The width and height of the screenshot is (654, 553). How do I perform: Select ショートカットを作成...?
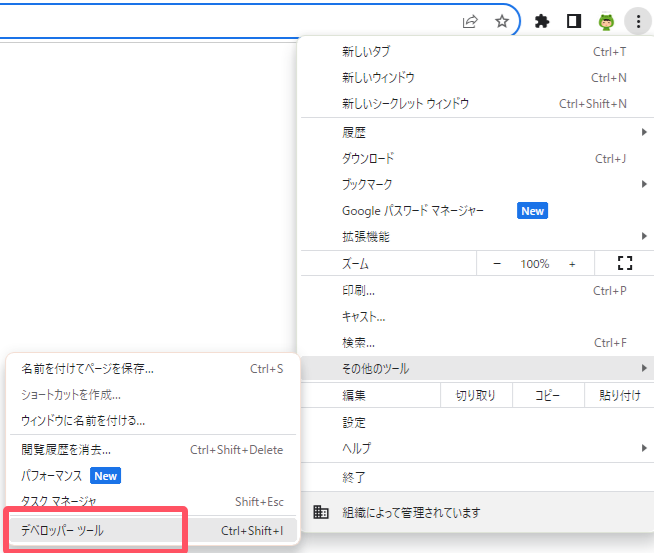[x=153, y=395]
